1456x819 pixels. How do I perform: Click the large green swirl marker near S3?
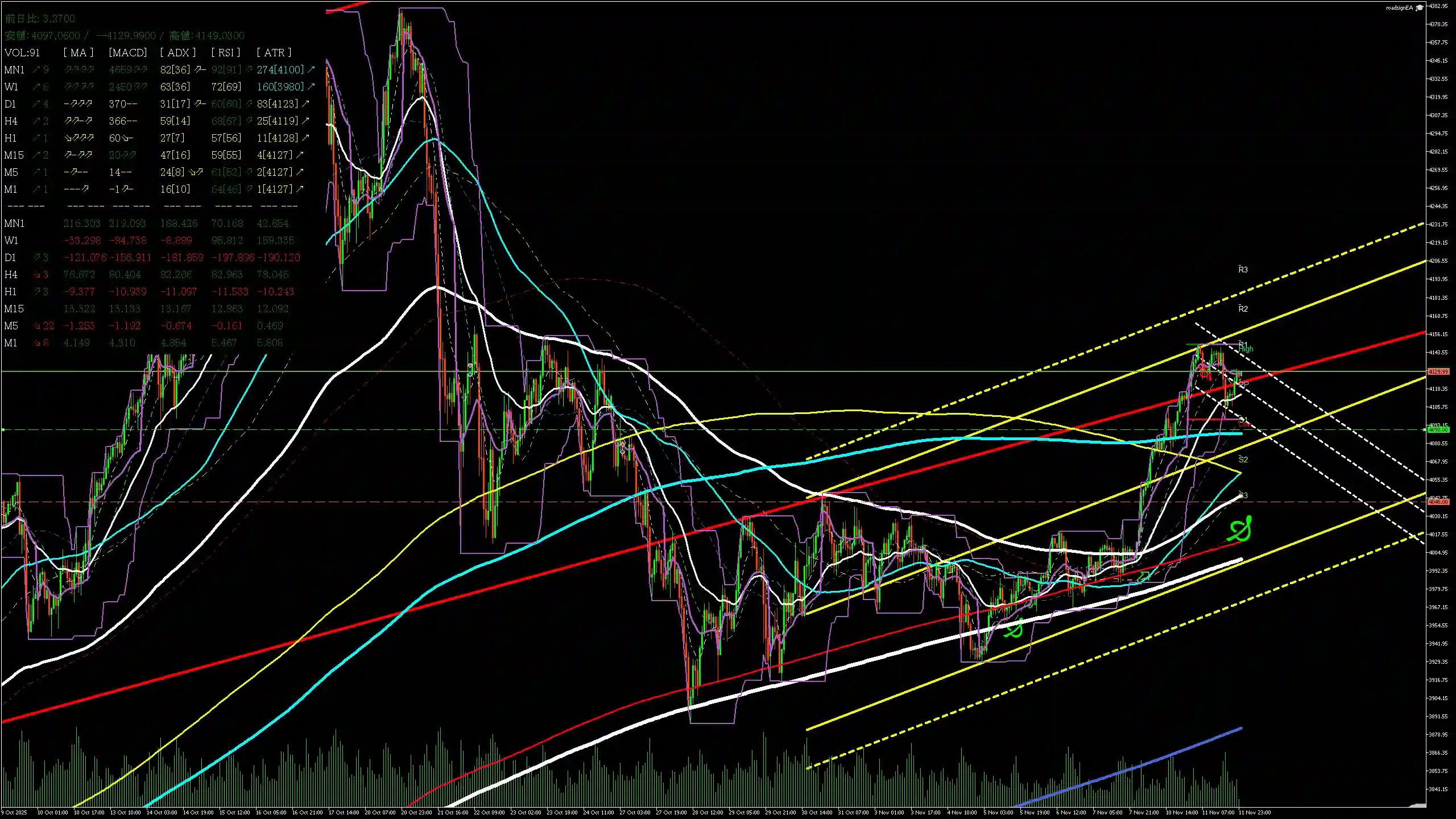[1240, 530]
